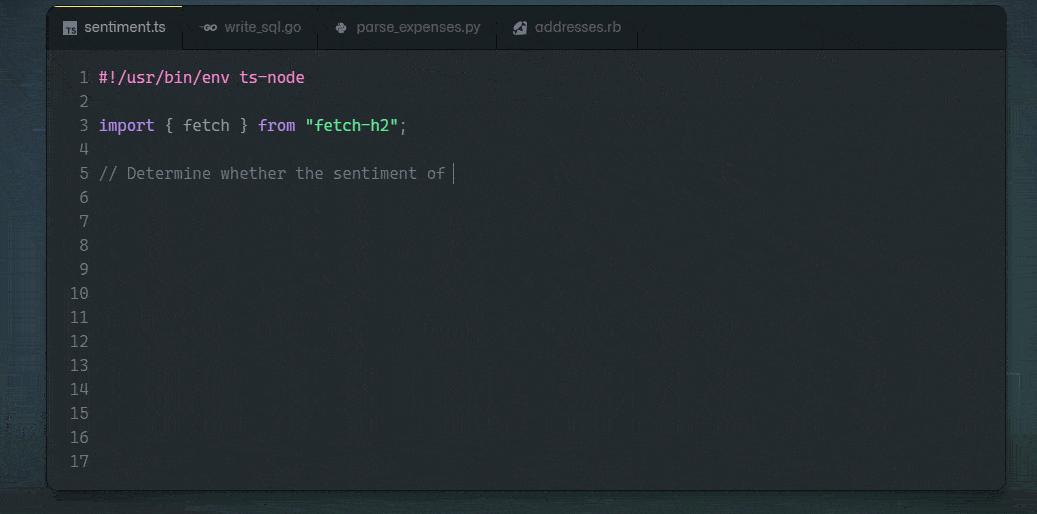Click the Go icon on write_sql.go tab

(x=210, y=28)
